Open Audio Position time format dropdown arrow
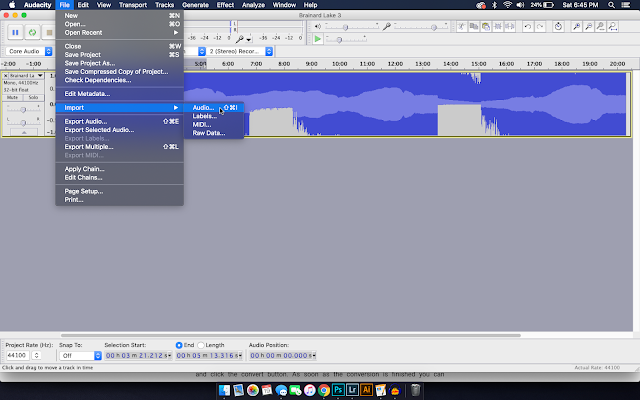Viewport: 640px width, 400px height. click(x=314, y=356)
